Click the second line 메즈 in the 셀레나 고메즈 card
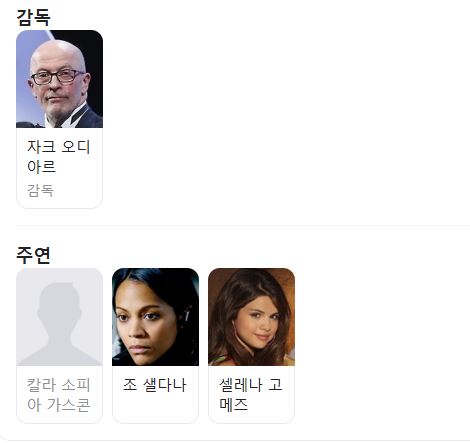Image resolution: width=470 pixels, height=443 pixels. (x=233, y=405)
